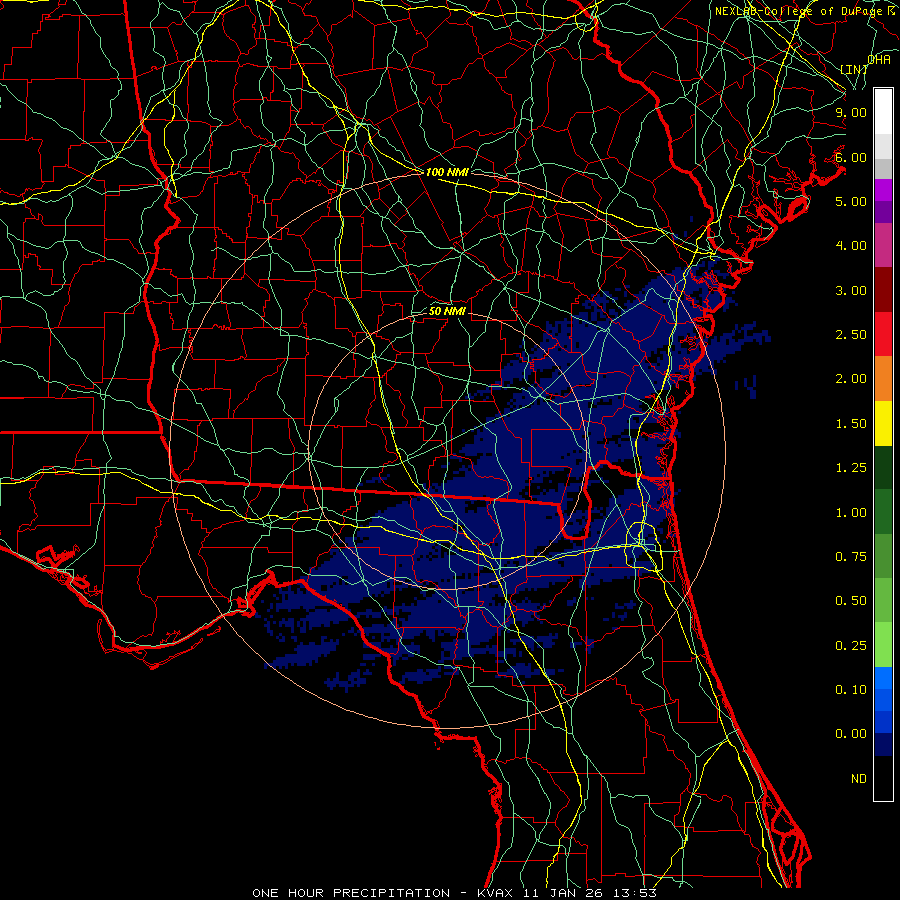This screenshot has width=900, height=900.
Task: Click the '9.00' legend value
Action: [x=851, y=112]
